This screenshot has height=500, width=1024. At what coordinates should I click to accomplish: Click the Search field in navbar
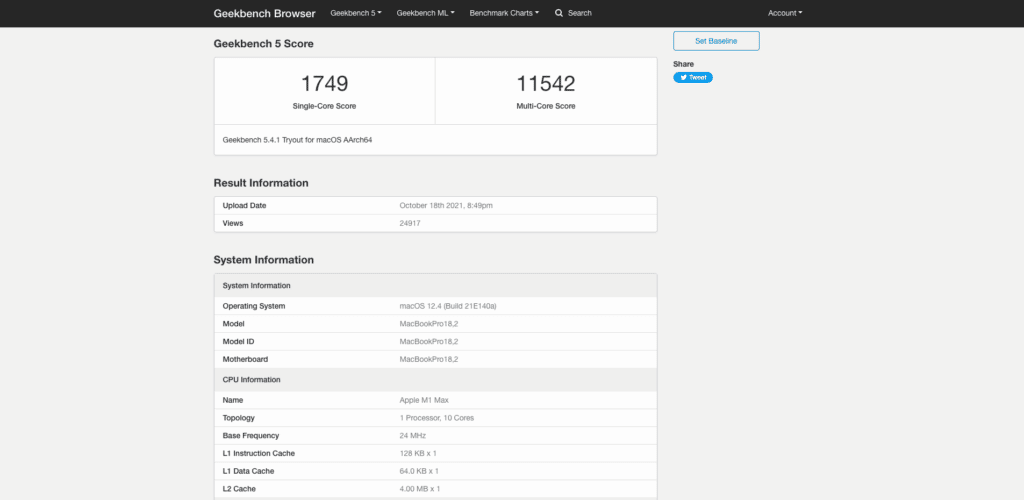coord(580,13)
